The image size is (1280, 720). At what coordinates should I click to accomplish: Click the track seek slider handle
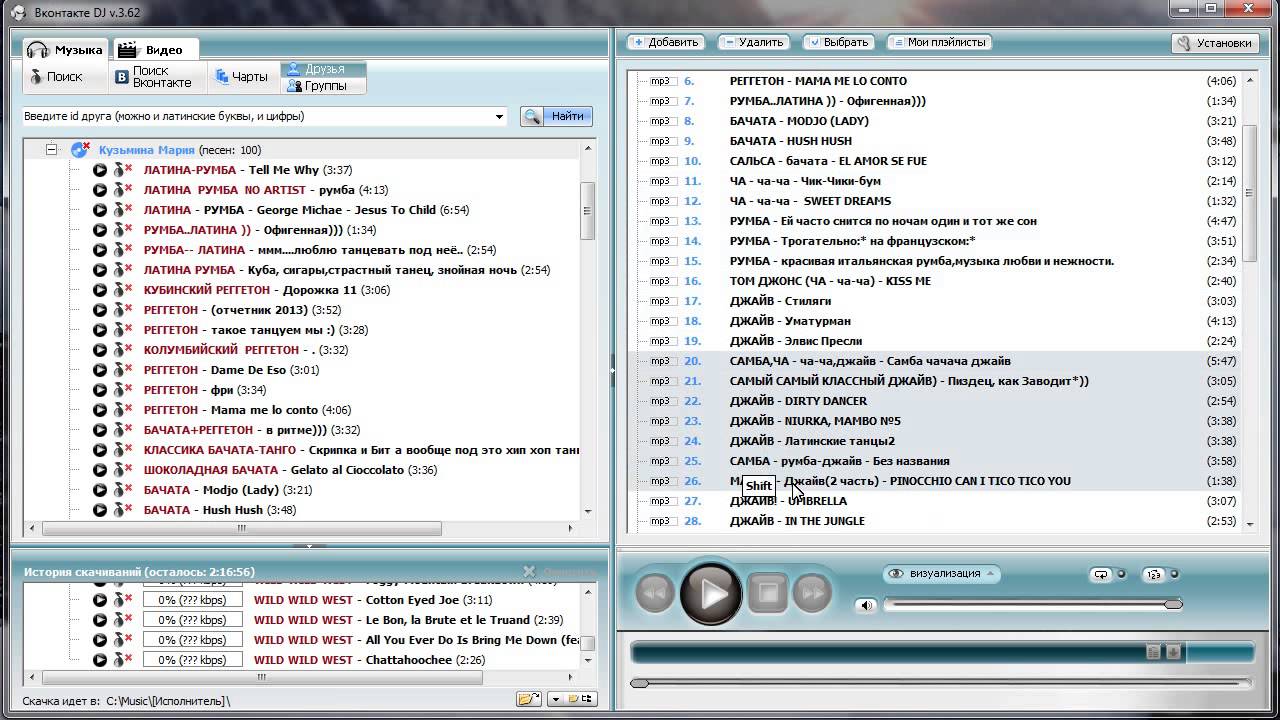click(x=639, y=683)
